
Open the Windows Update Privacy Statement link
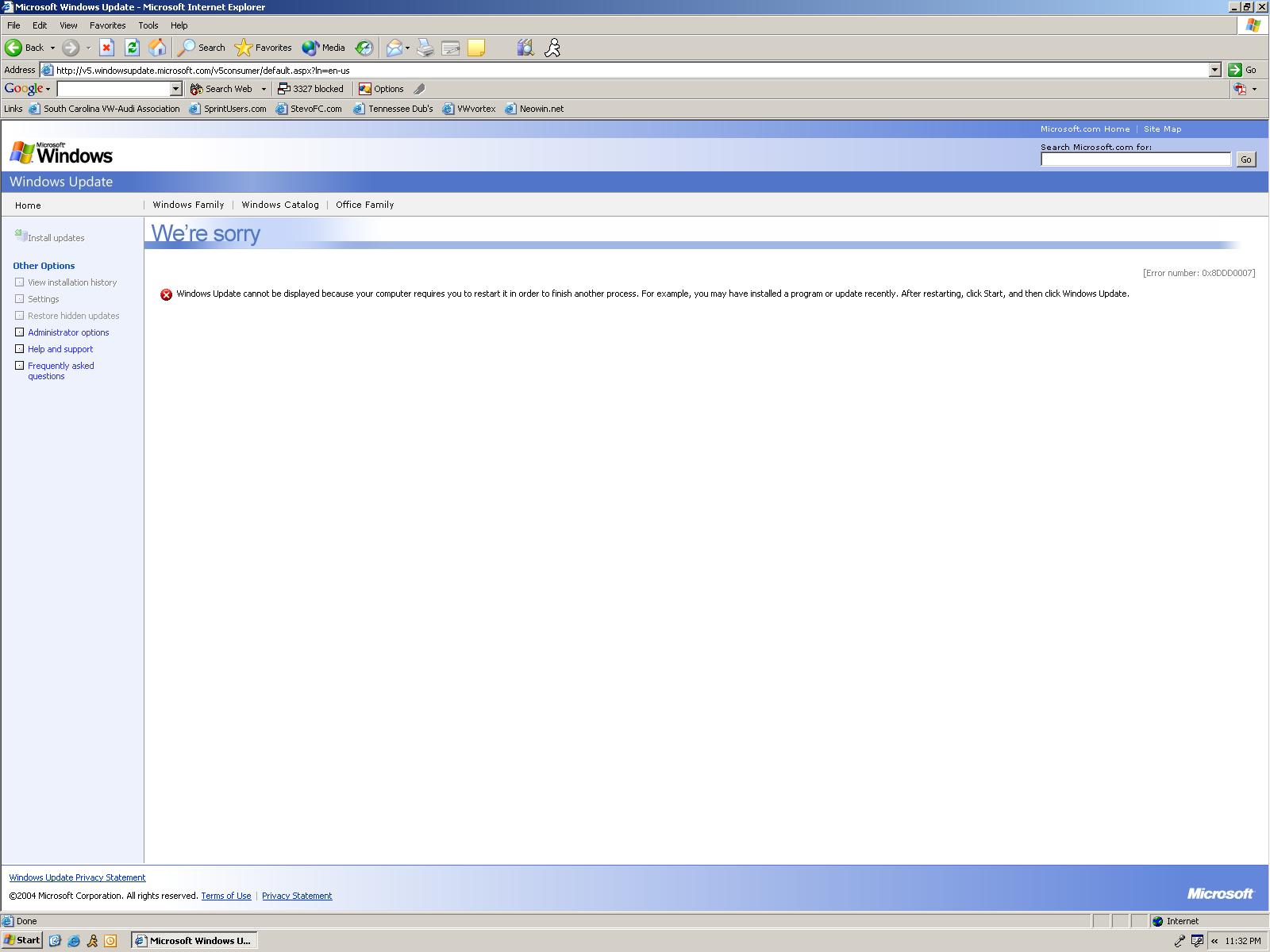pyautogui.click(x=77, y=877)
